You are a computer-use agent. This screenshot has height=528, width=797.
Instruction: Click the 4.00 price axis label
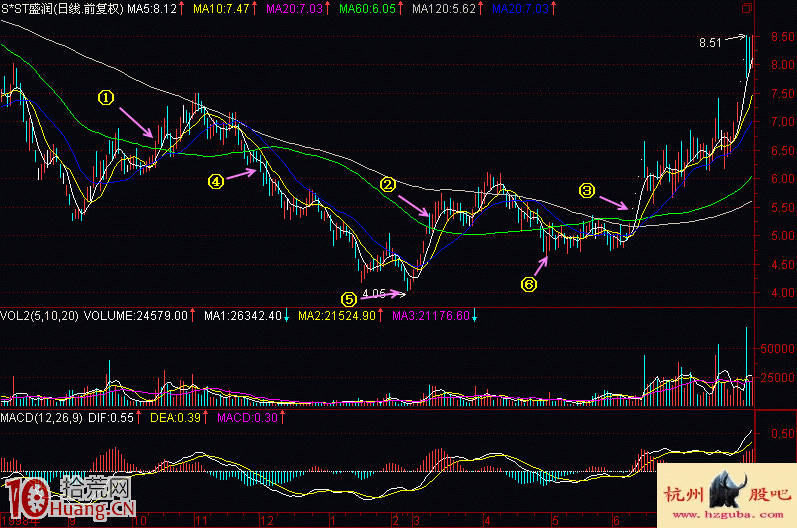[783, 293]
